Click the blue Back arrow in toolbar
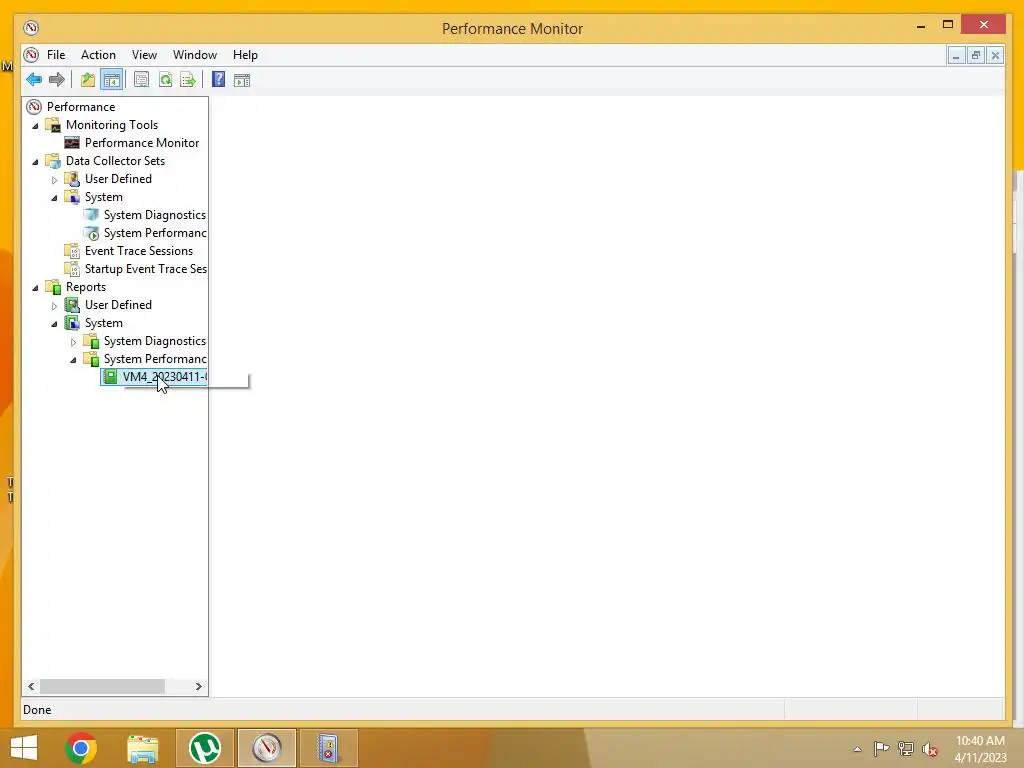Image resolution: width=1024 pixels, height=768 pixels. [x=34, y=80]
